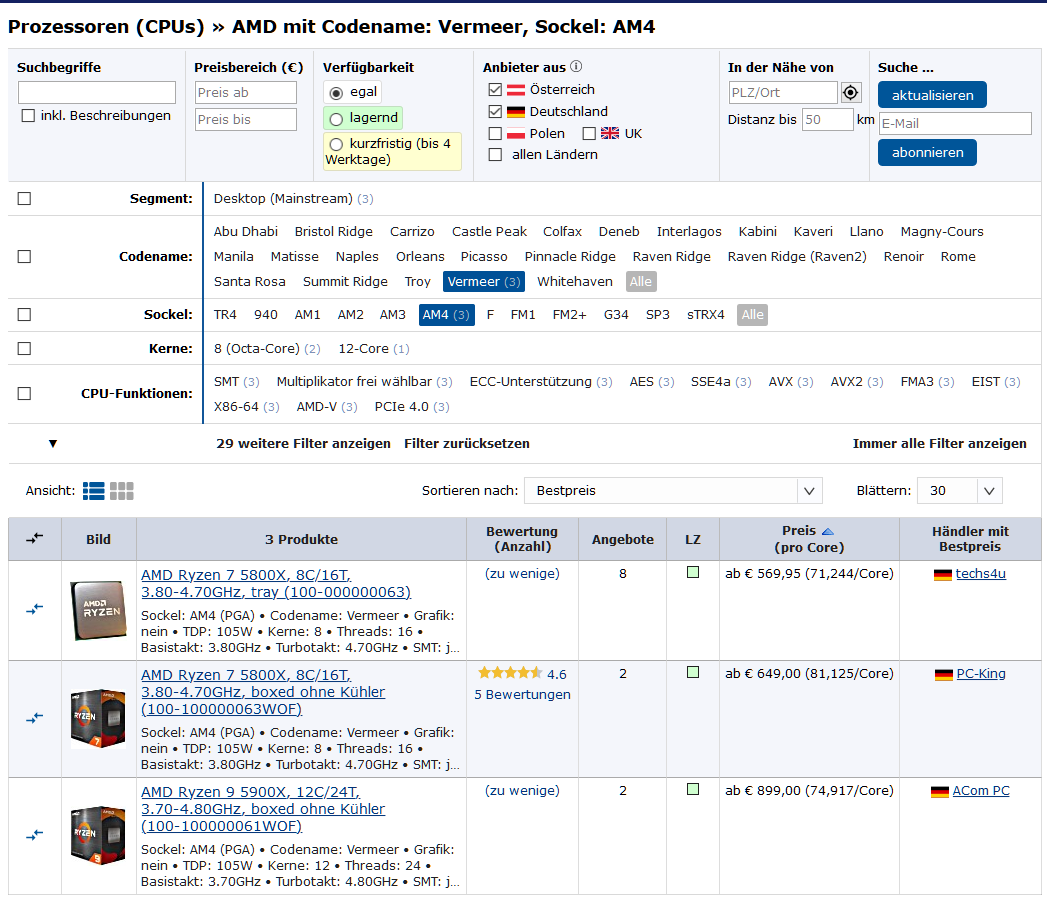Viewport: 1047px width, 920px height.
Task: Open the Blättern 30 dropdown
Action: pos(960,491)
